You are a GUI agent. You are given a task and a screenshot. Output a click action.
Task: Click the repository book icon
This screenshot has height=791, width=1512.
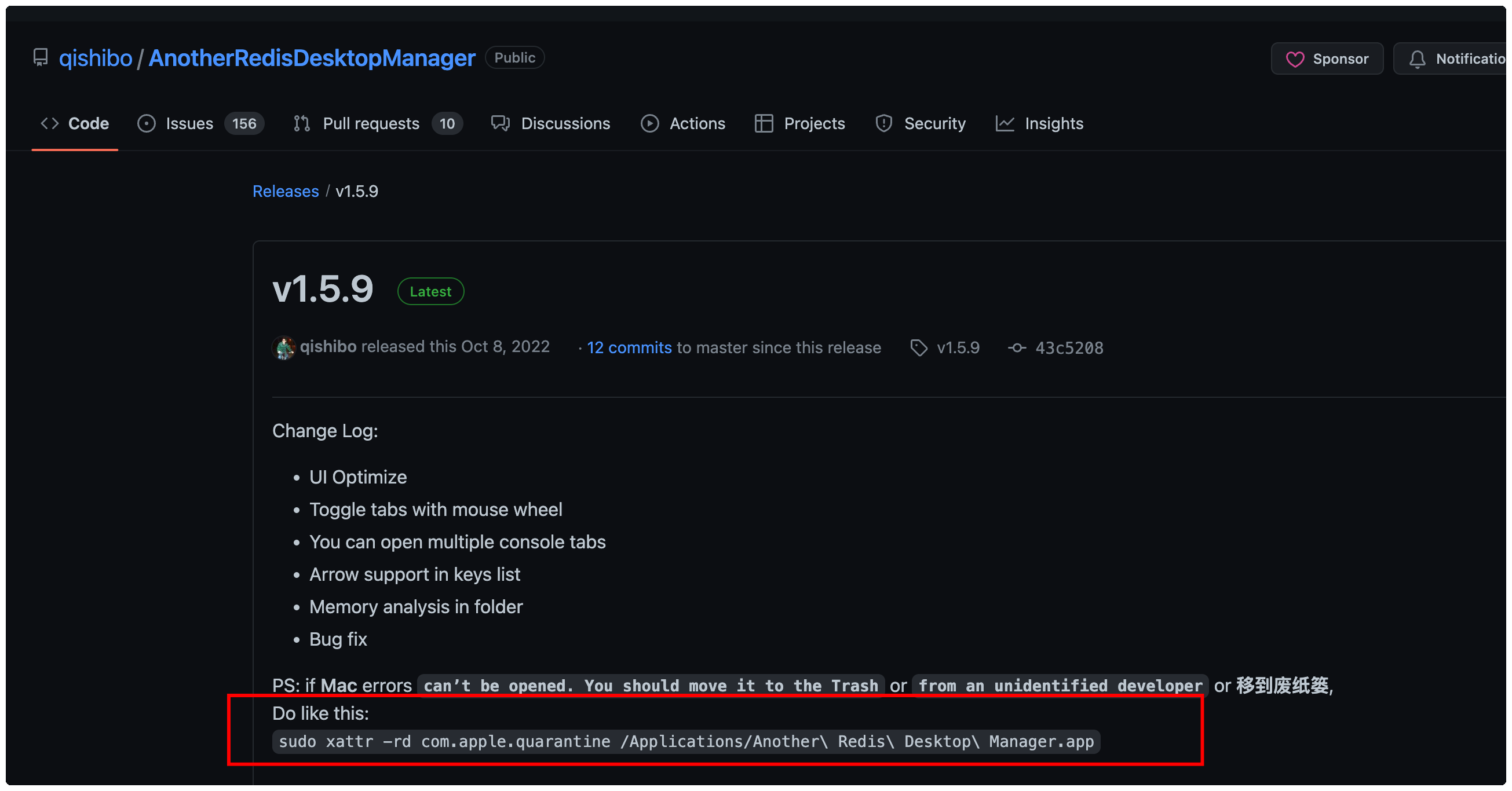(41, 57)
